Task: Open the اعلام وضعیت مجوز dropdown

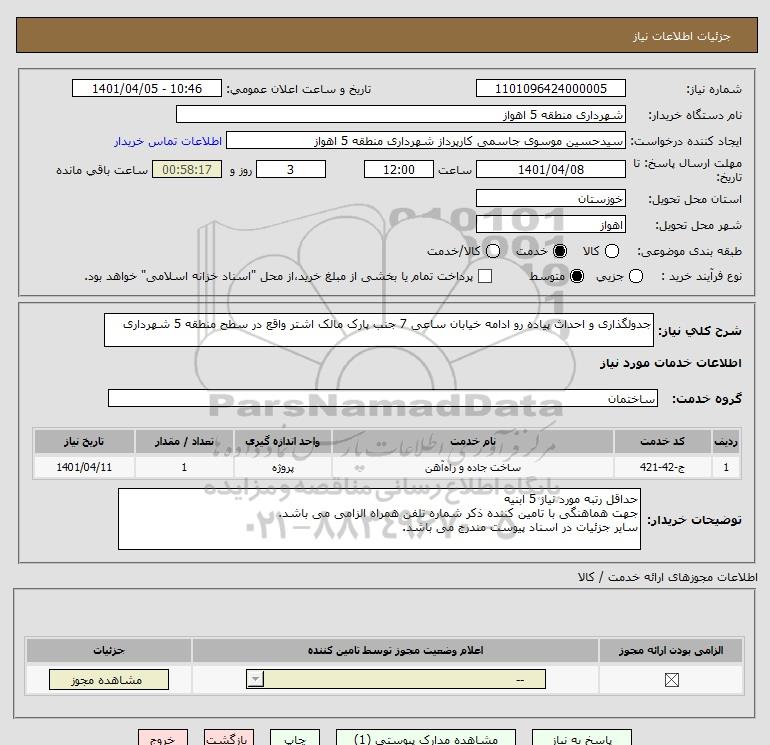Action: click(x=396, y=679)
